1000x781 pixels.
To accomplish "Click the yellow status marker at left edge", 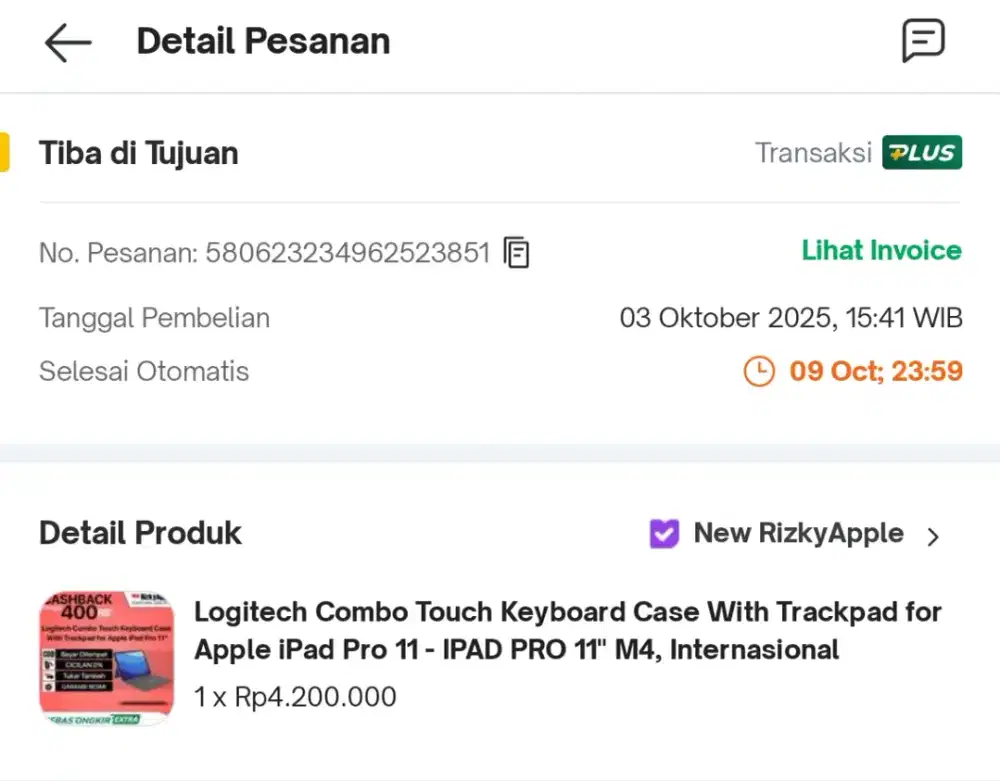I will (x=5, y=152).
